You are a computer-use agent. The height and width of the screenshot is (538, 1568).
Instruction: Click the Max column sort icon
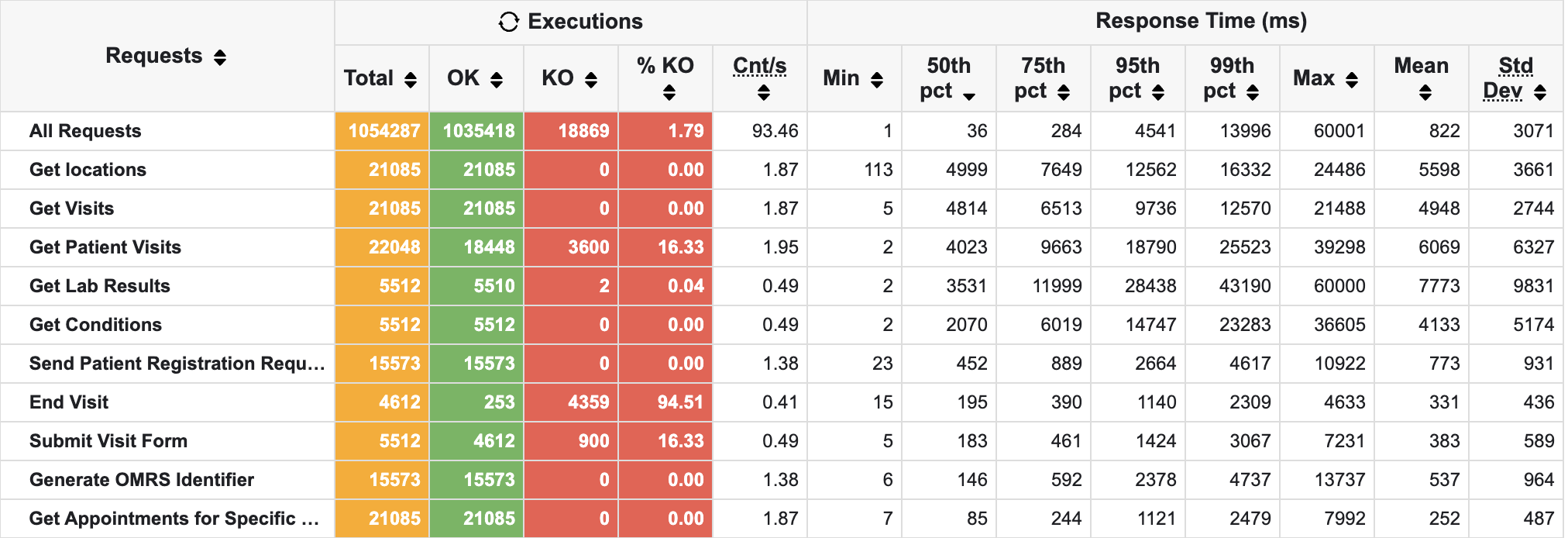pos(1352,79)
